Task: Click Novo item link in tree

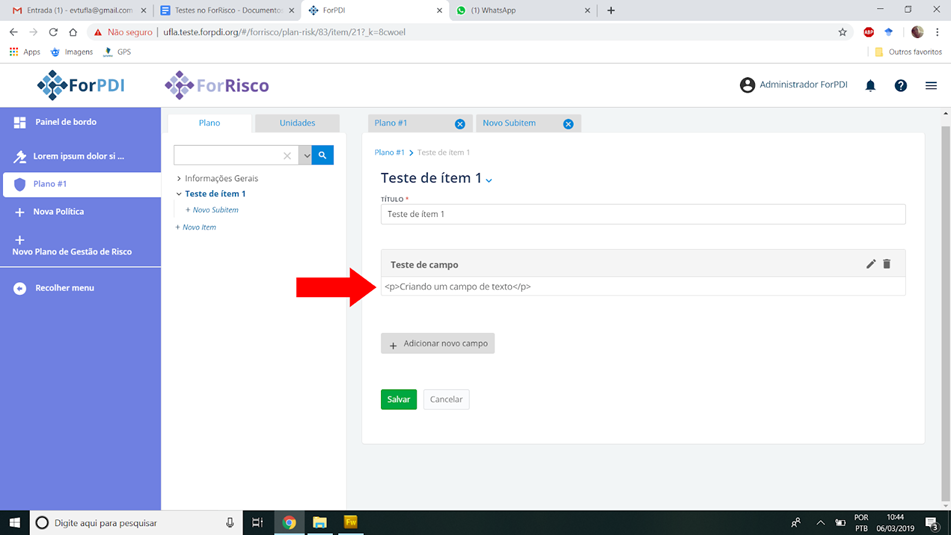Action: coord(195,227)
